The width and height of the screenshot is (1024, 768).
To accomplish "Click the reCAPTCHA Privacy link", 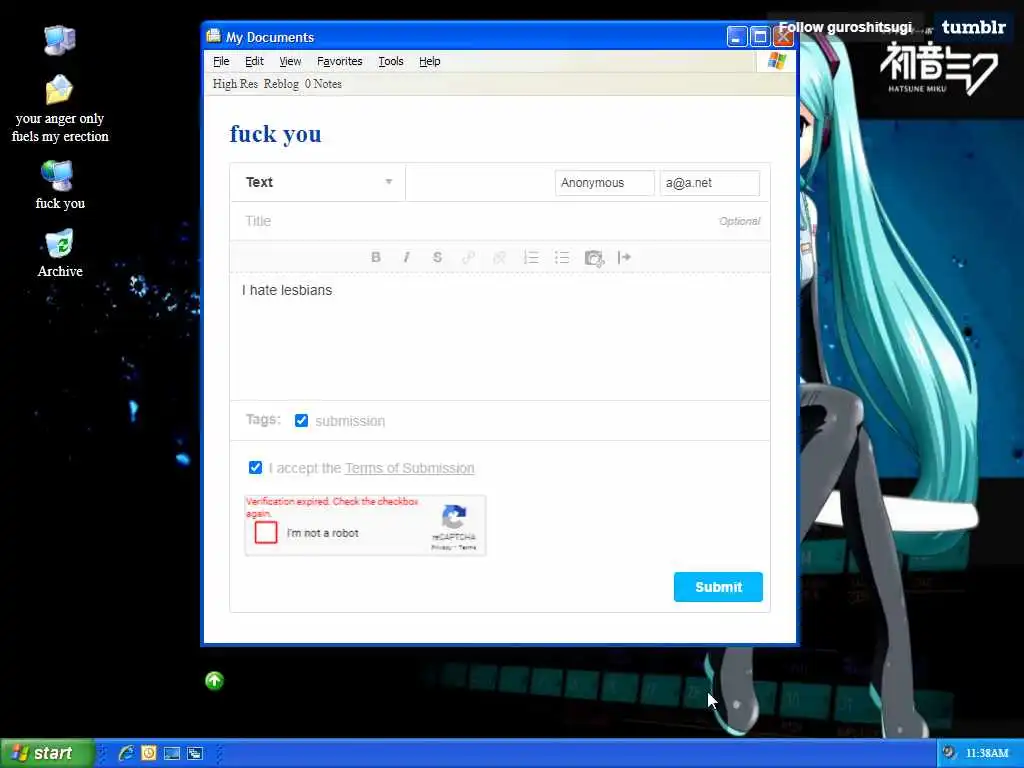I will click(441, 547).
